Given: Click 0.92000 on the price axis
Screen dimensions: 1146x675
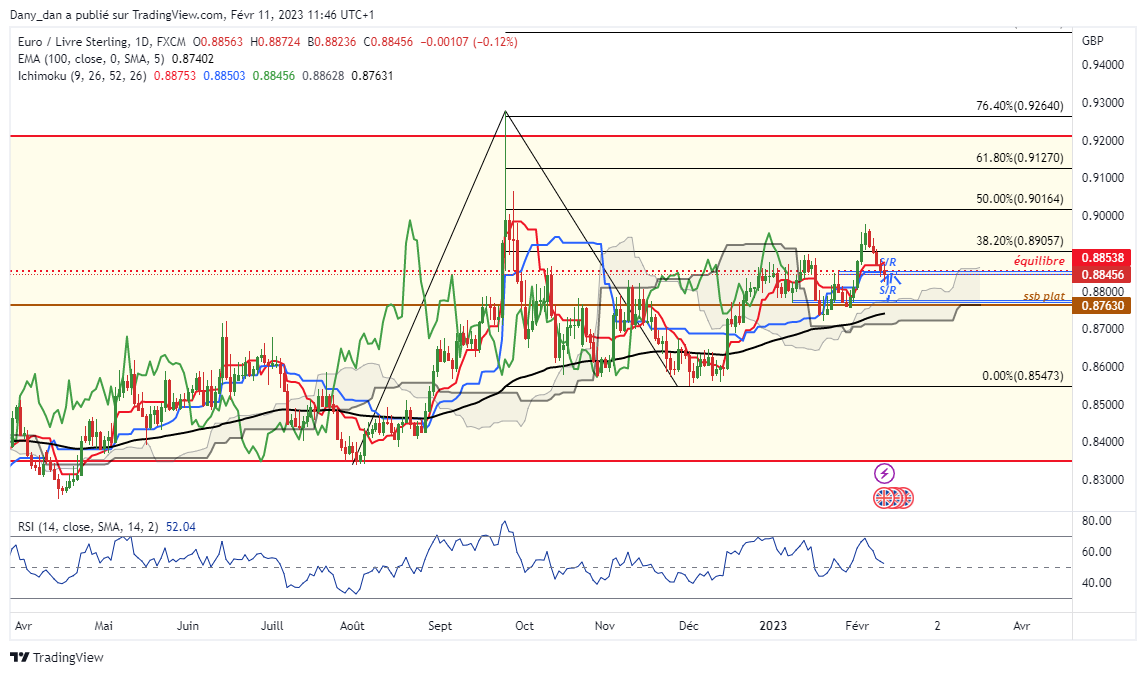Looking at the screenshot, I should [1103, 140].
